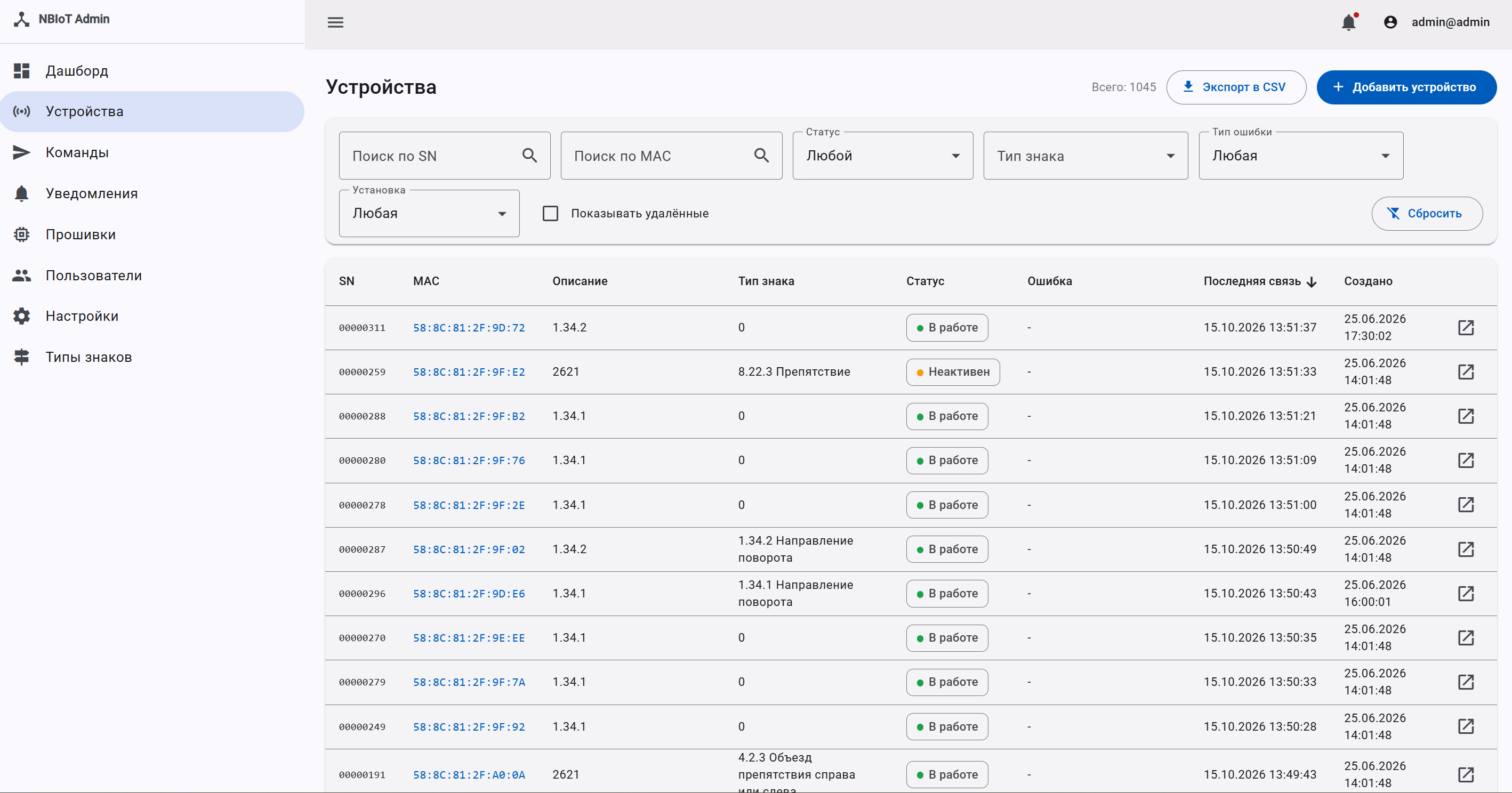Screen dimensions: 1512x793
Task: Open details for device 00000270
Action: 1466,637
